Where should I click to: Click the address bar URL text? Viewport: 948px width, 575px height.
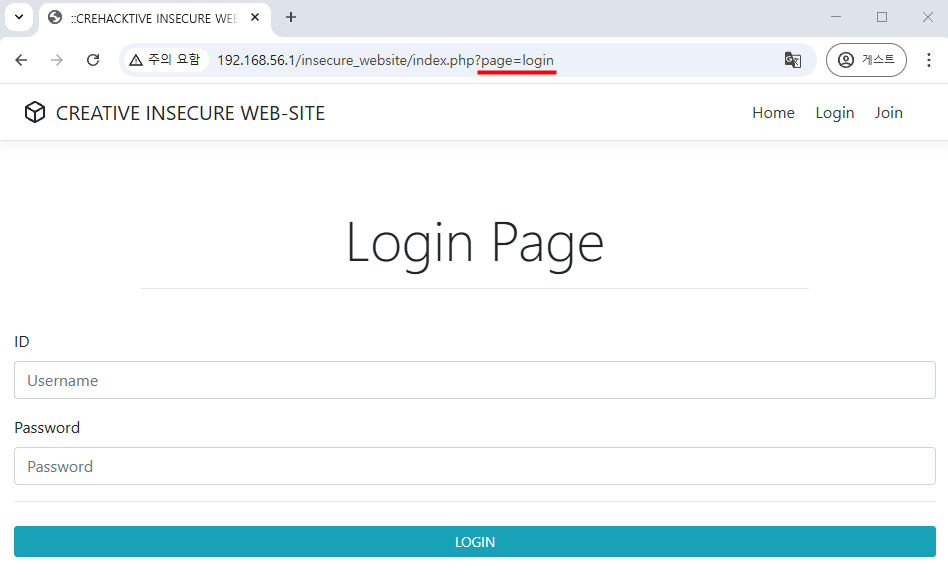pos(385,60)
